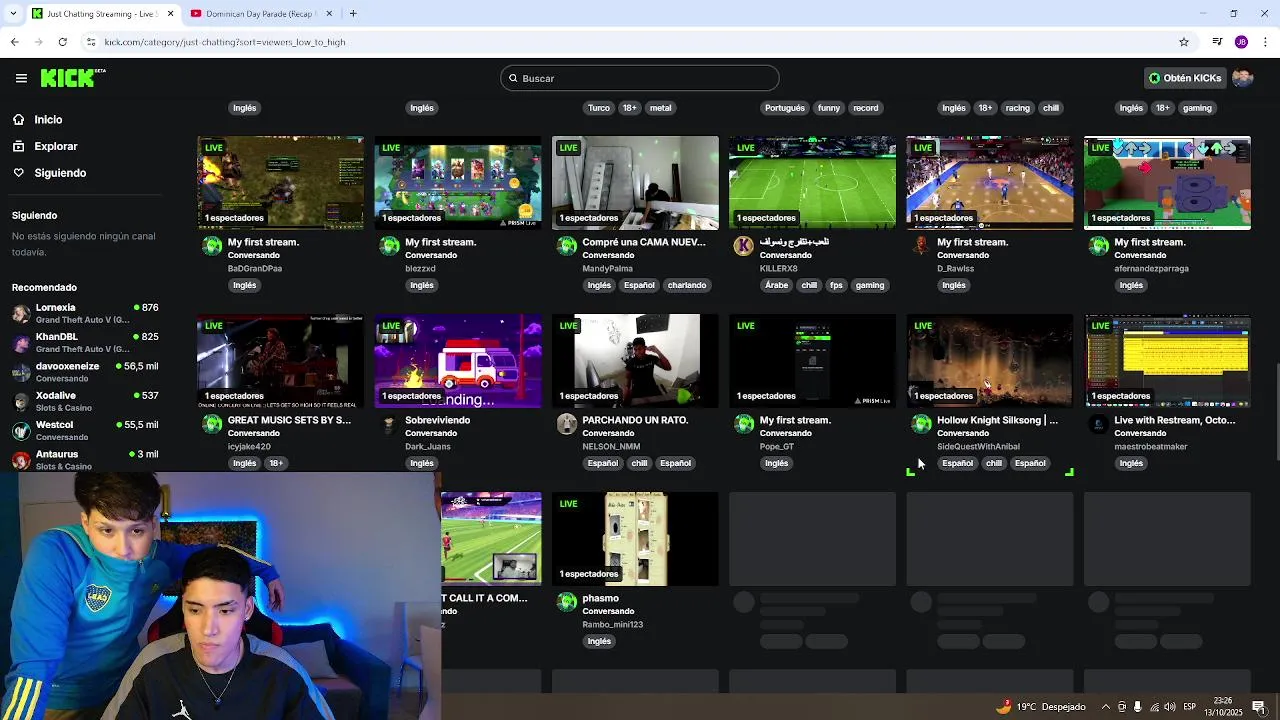Click the 'Árabe' tag under KILLERX8
Viewport: 1280px width, 720px height.
pyautogui.click(x=777, y=285)
